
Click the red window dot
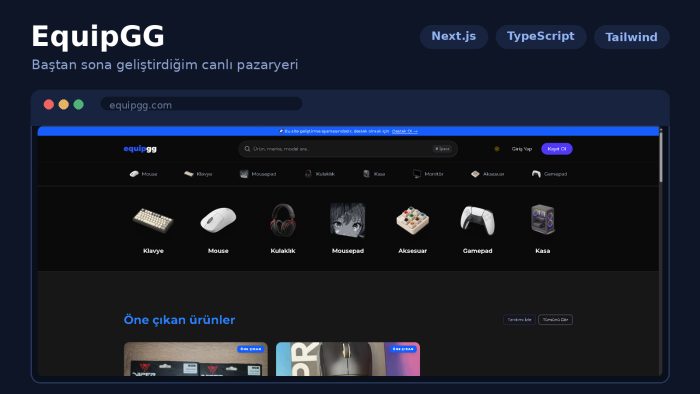point(49,104)
